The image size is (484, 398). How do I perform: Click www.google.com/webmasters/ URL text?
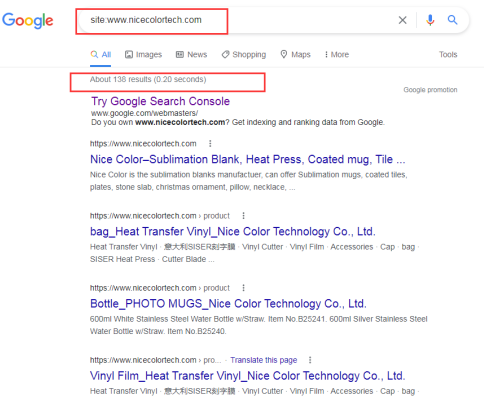tap(145, 113)
